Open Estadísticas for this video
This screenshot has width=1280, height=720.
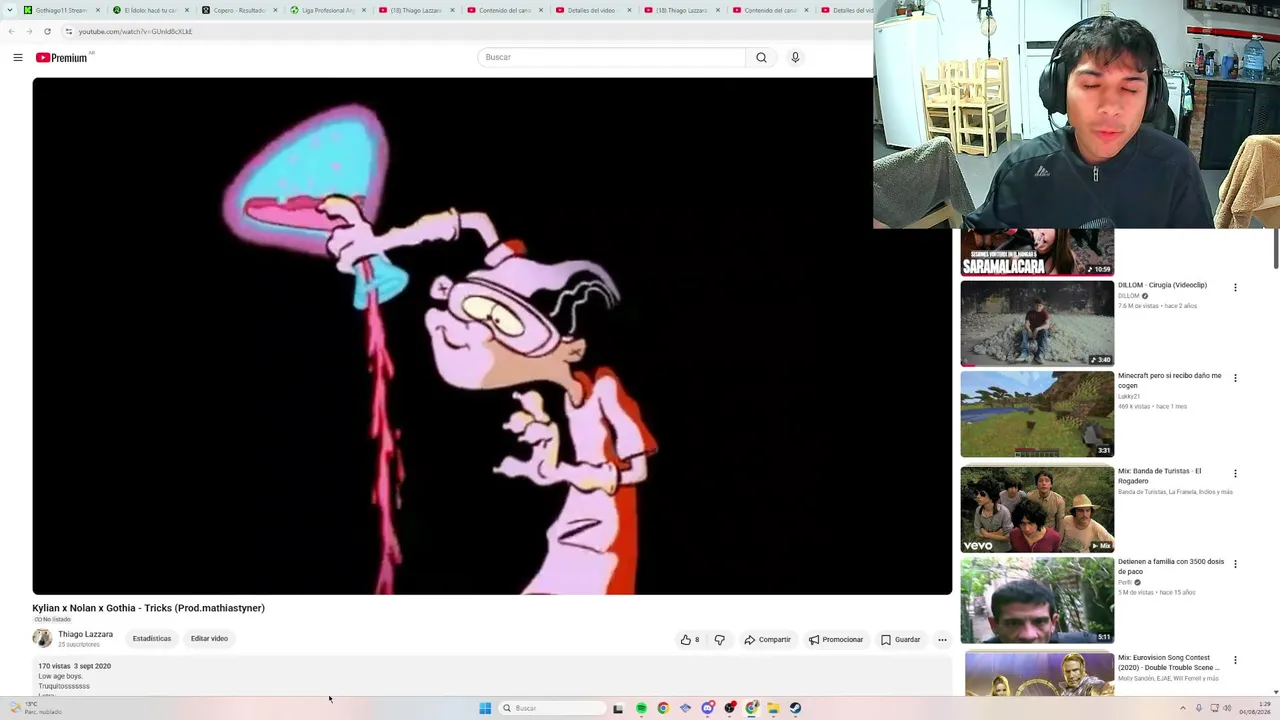click(152, 639)
